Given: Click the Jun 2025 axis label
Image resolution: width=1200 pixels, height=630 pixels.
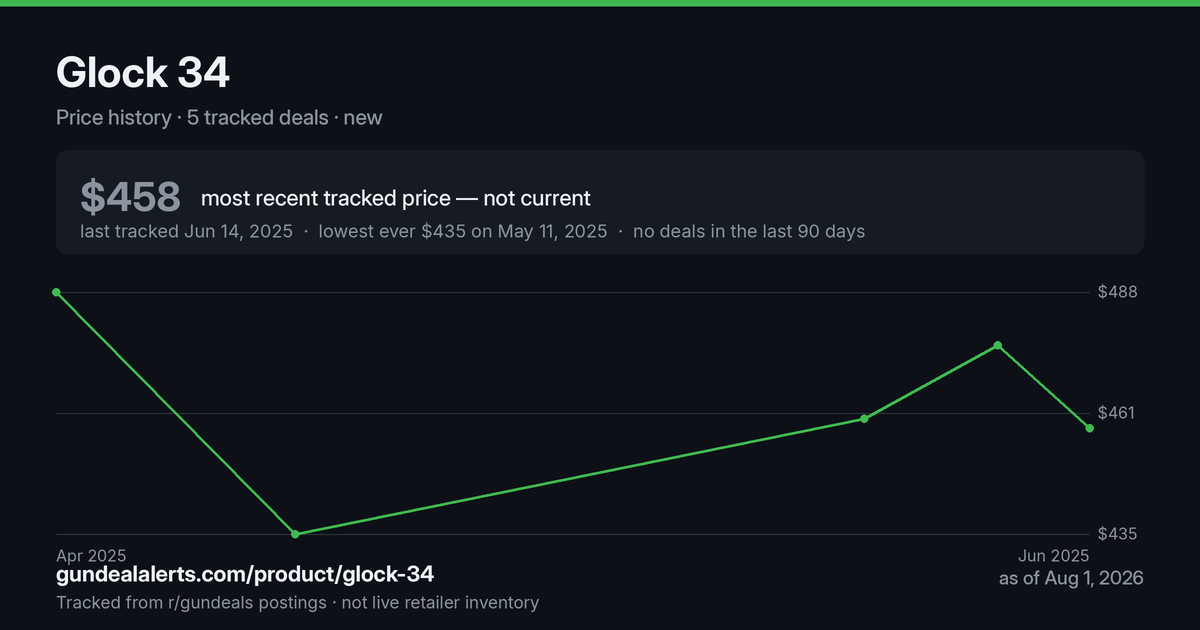Looking at the screenshot, I should click(x=1054, y=555).
